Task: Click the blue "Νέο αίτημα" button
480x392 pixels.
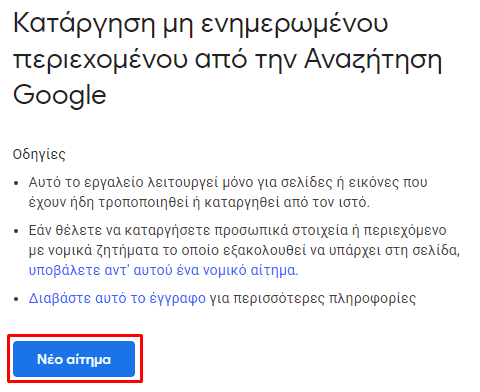Action: tap(74, 359)
